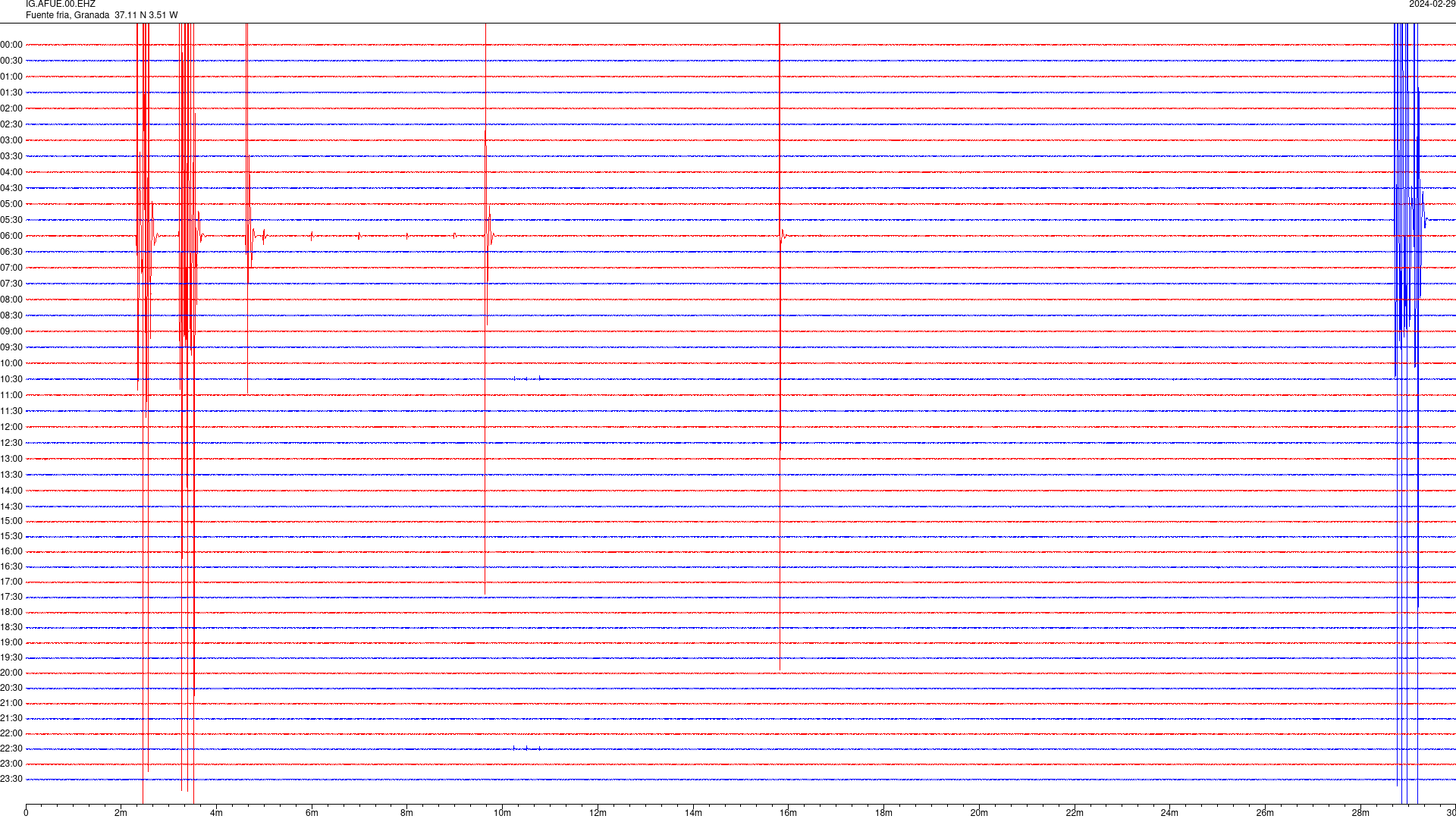Select the 04:30 time row label
The image size is (1456, 819).
pos(11,188)
